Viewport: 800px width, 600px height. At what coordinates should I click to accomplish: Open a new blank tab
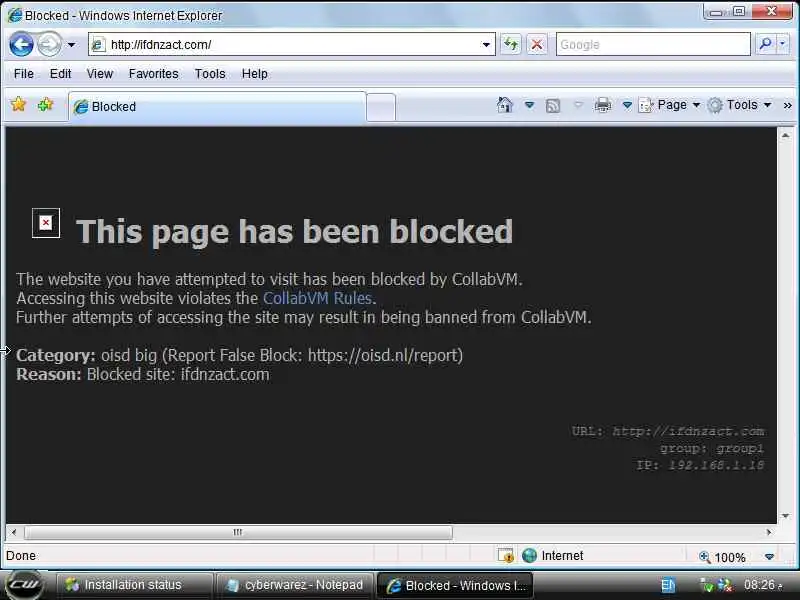pos(381,107)
